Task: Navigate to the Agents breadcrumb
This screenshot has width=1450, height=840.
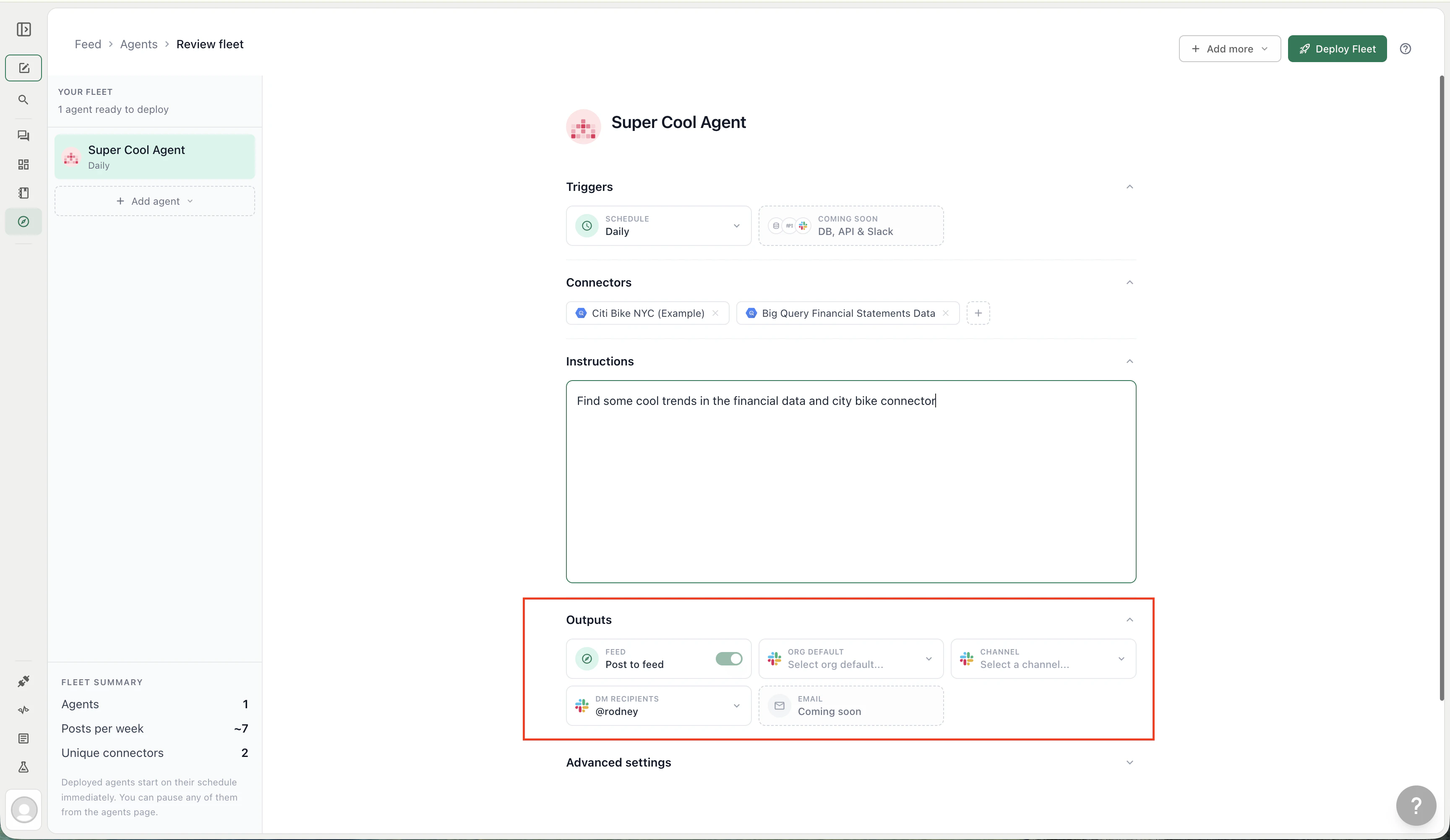Action: coord(138,44)
